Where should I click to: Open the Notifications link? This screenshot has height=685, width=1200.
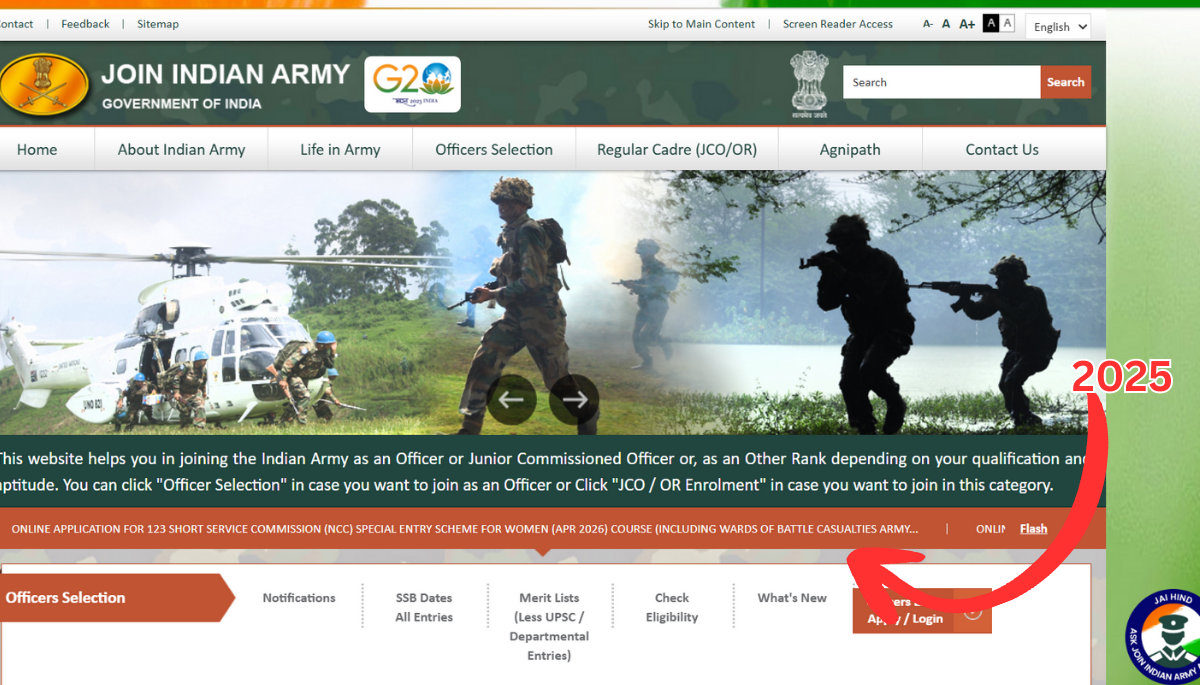pyautogui.click(x=299, y=598)
